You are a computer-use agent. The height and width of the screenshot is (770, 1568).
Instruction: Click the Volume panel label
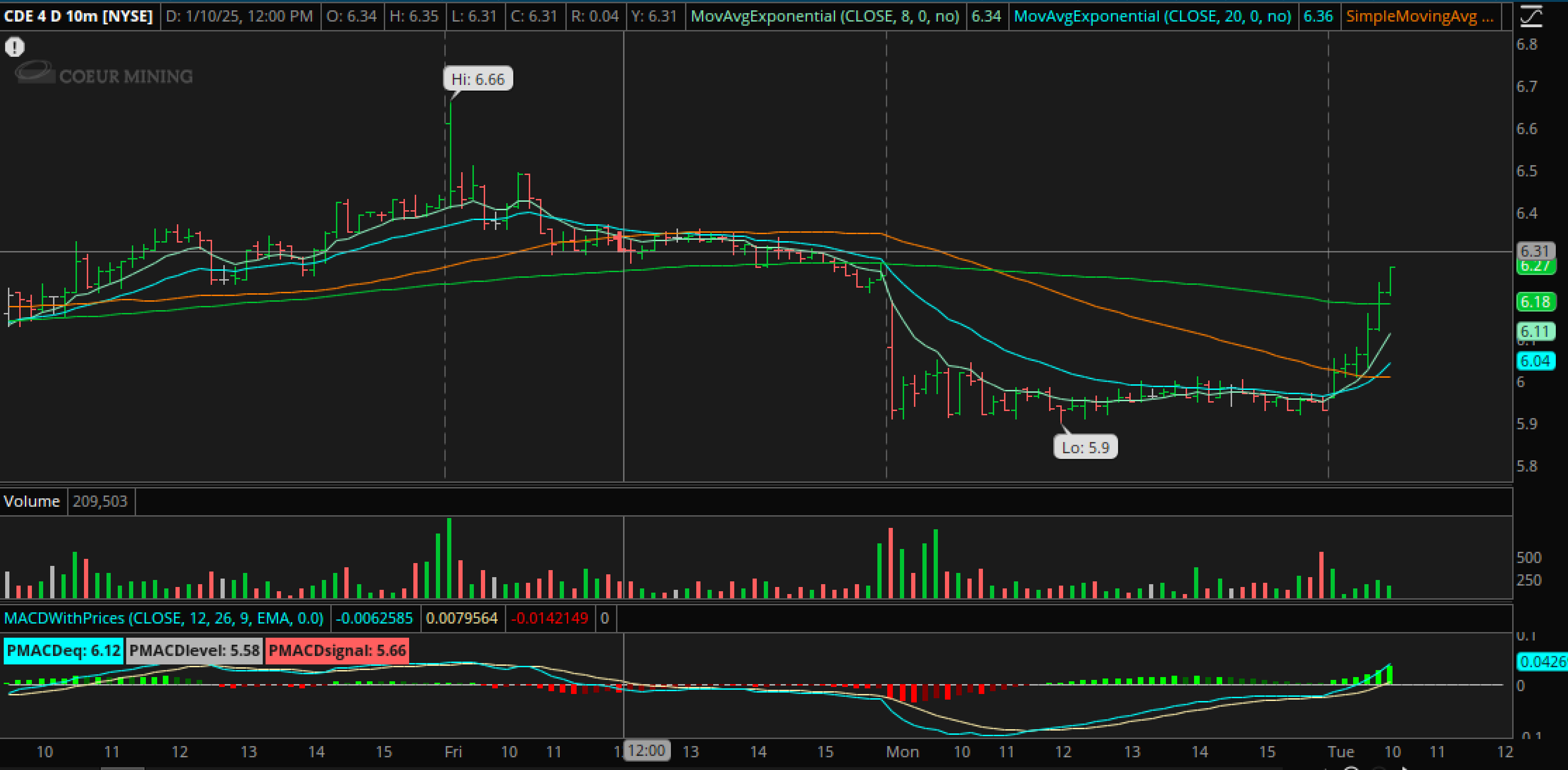coord(31,502)
